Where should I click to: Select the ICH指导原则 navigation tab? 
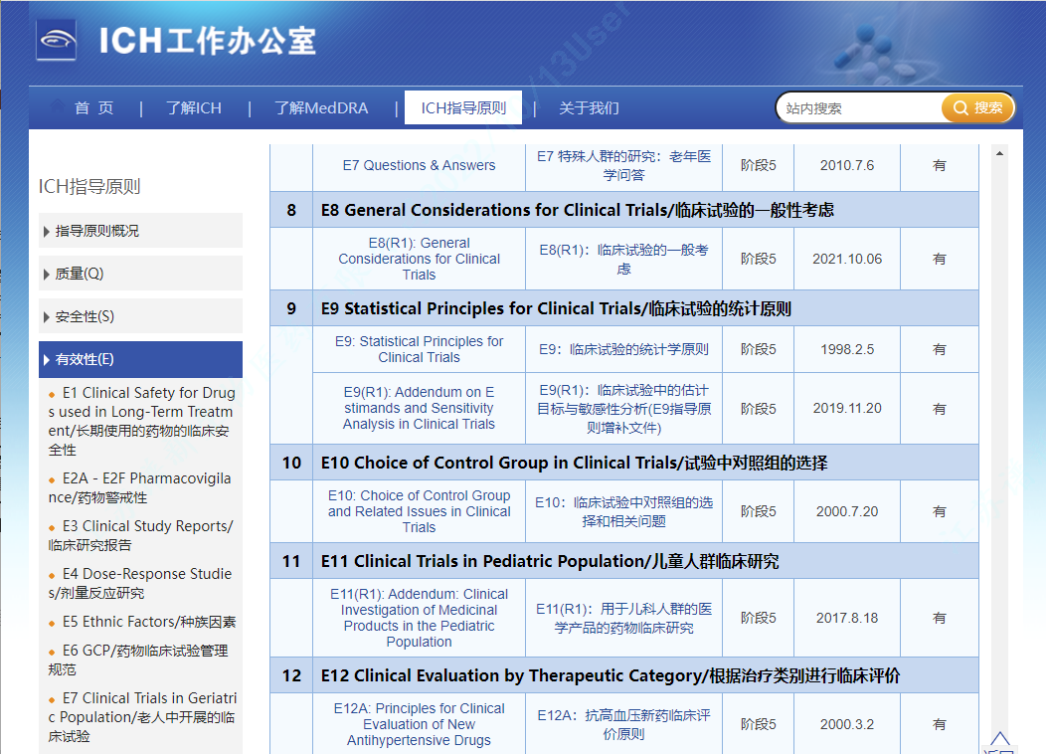click(x=463, y=107)
